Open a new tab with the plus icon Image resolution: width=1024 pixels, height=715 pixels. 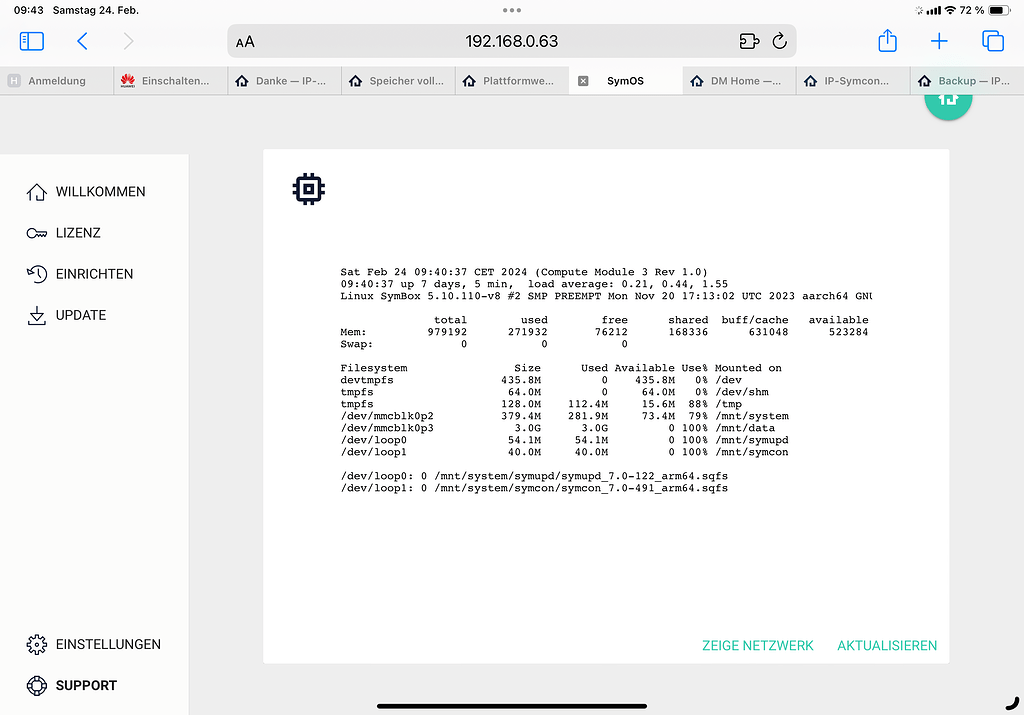tap(939, 41)
